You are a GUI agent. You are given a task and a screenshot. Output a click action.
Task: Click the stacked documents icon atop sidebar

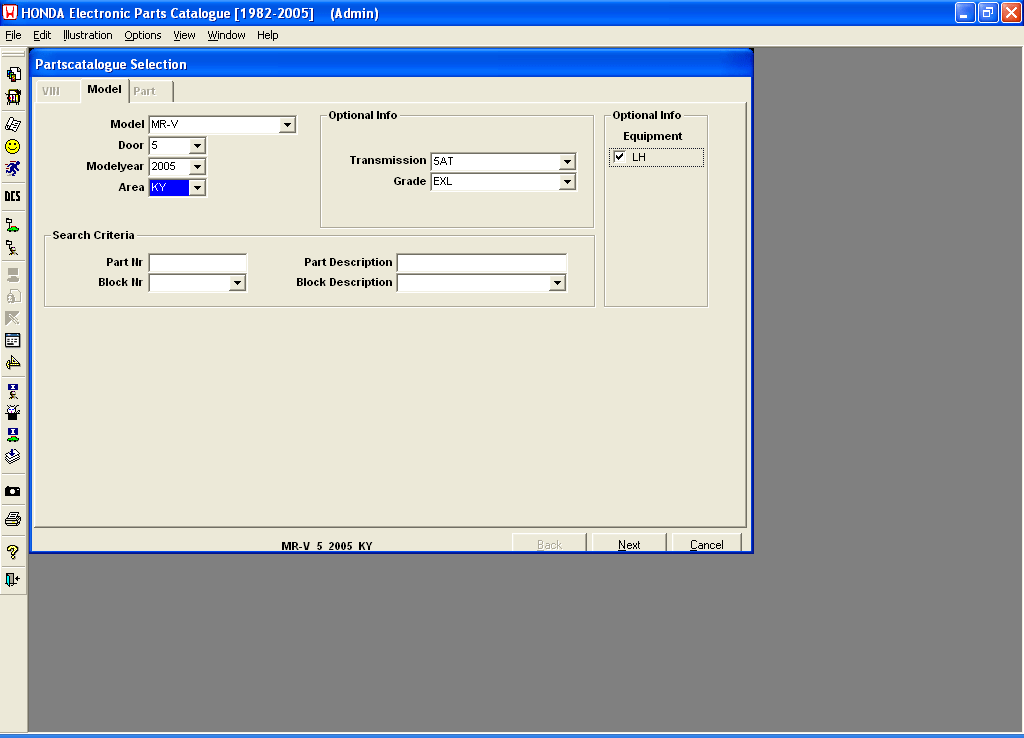(x=13, y=74)
